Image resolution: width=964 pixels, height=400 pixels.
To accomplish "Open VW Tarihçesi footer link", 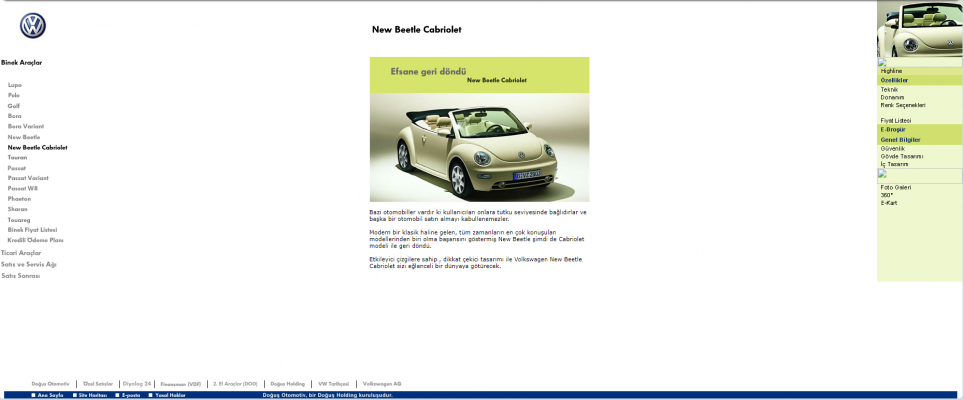I will click(x=333, y=384).
